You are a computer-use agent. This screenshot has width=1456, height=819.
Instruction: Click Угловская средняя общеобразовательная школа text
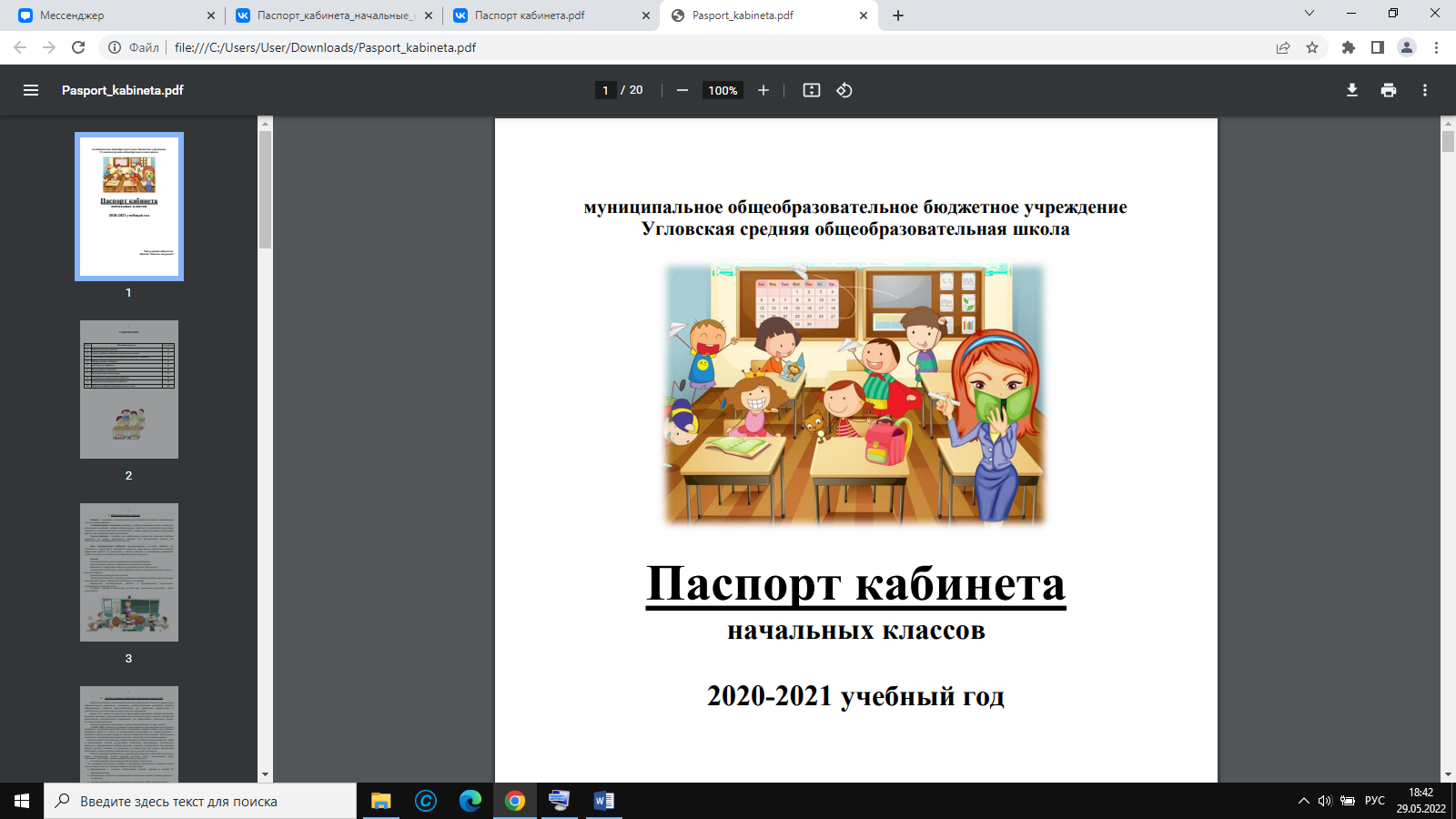click(855, 229)
